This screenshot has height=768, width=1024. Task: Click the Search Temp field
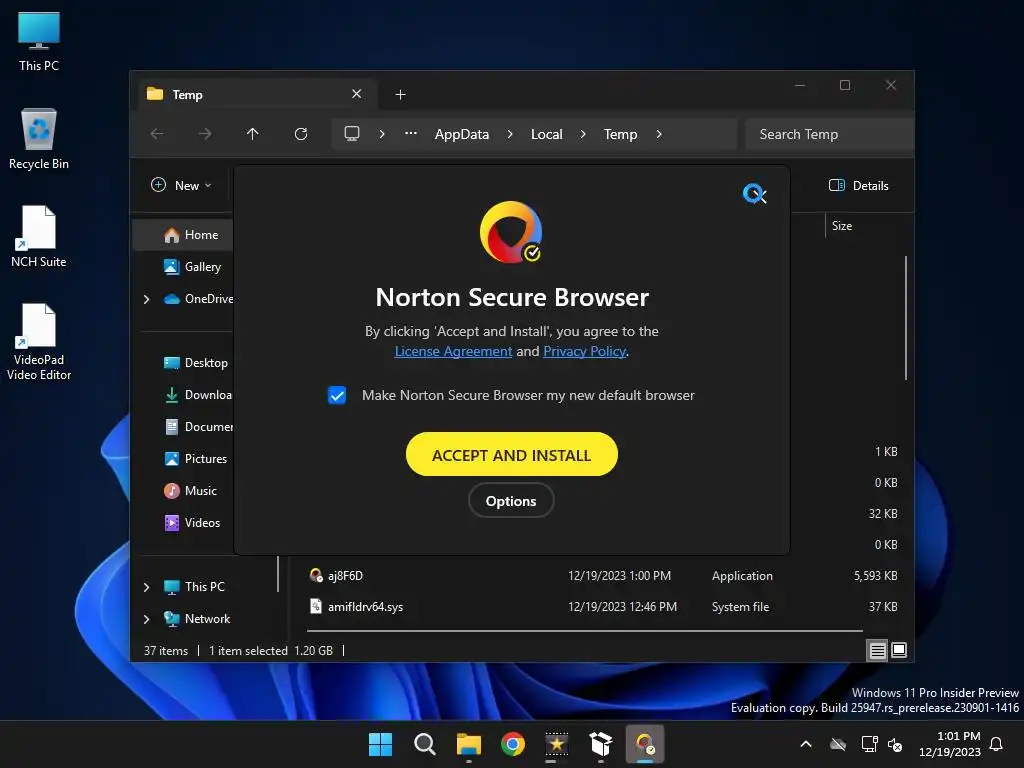click(x=829, y=134)
